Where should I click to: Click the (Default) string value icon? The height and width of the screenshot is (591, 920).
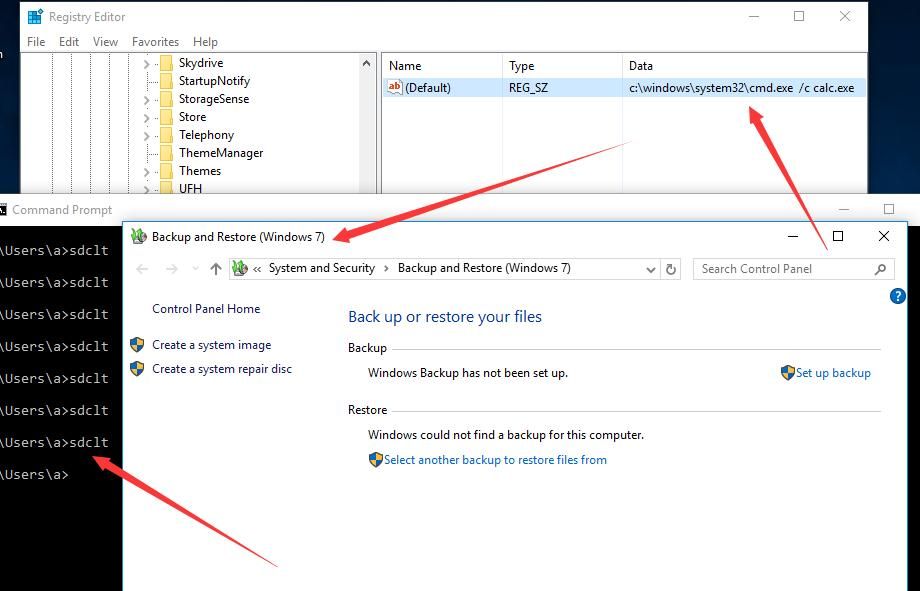pyautogui.click(x=395, y=87)
